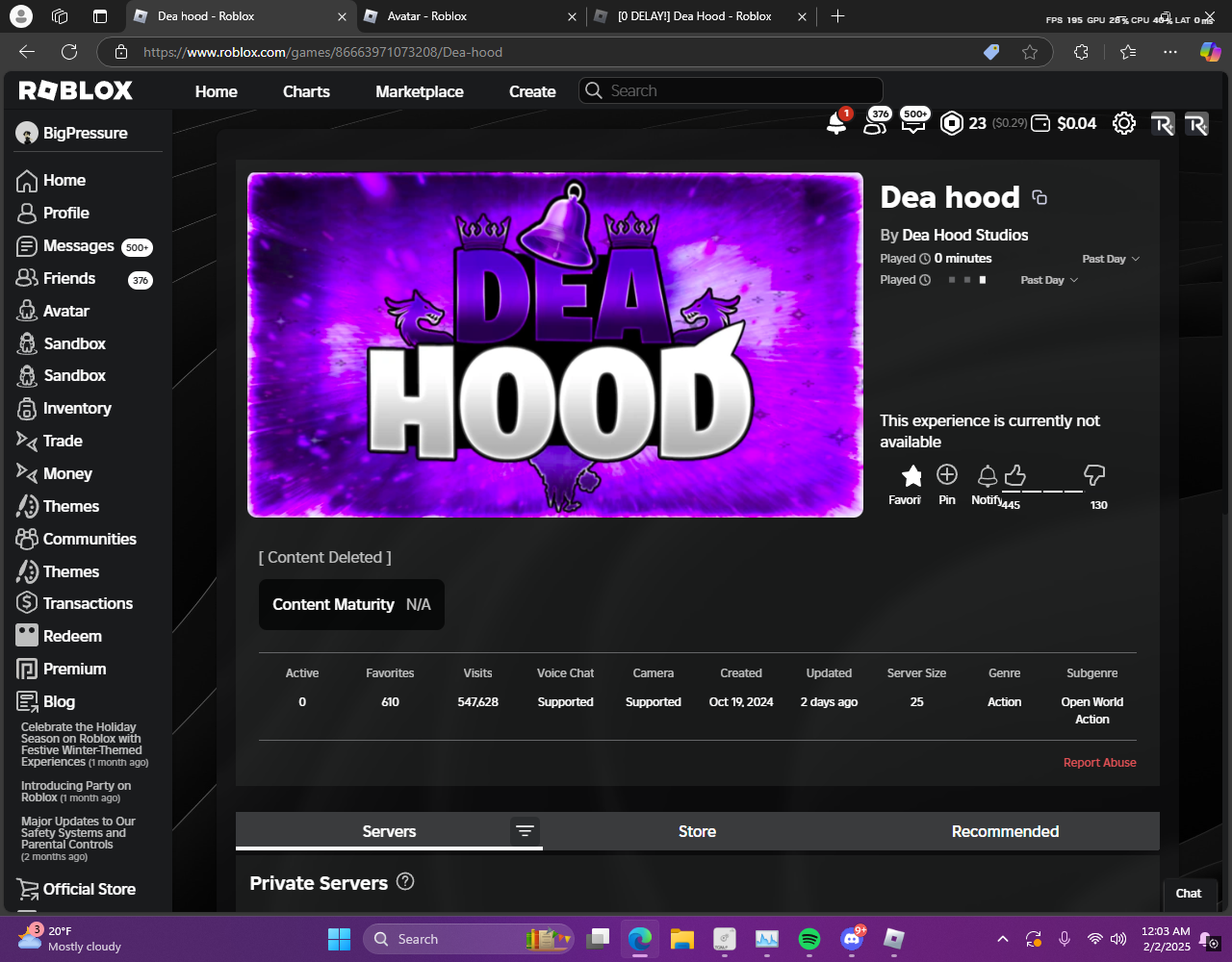Open friend requests icon showing 376
The image size is (1232, 962).
(x=875, y=123)
